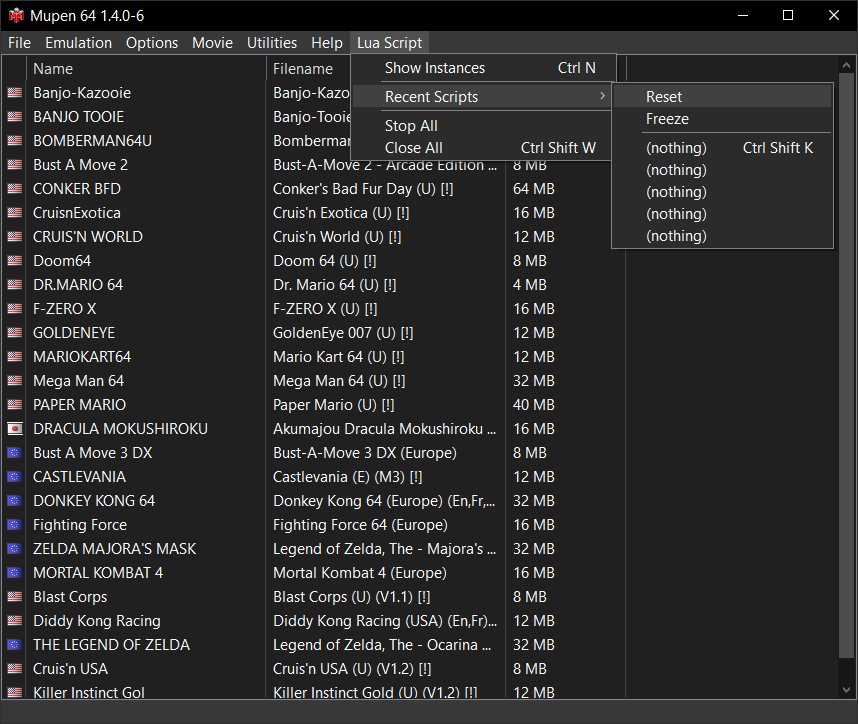Click the flag icon beside BOMBERMAN64U
858x724 pixels.
pos(15,141)
